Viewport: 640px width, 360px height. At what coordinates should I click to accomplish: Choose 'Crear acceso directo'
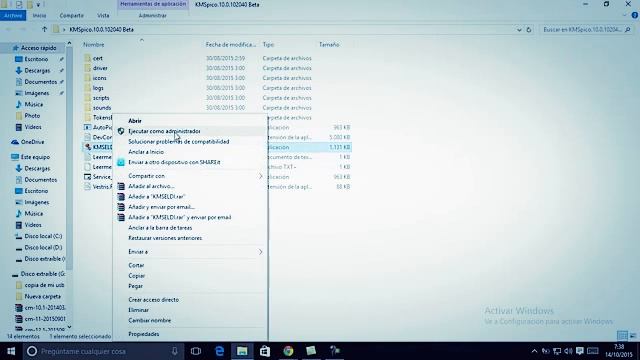point(153,300)
